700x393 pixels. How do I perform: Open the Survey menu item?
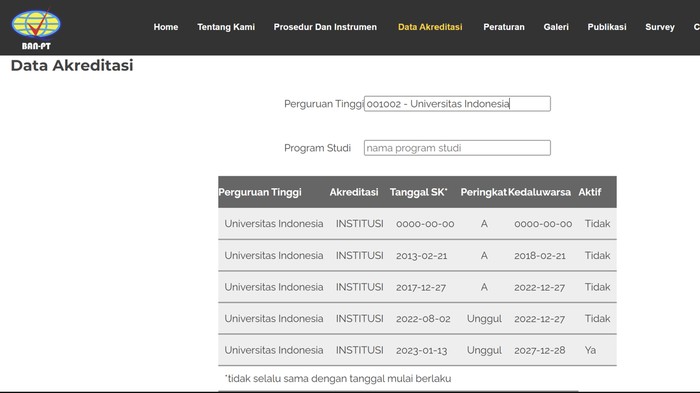pyautogui.click(x=660, y=27)
